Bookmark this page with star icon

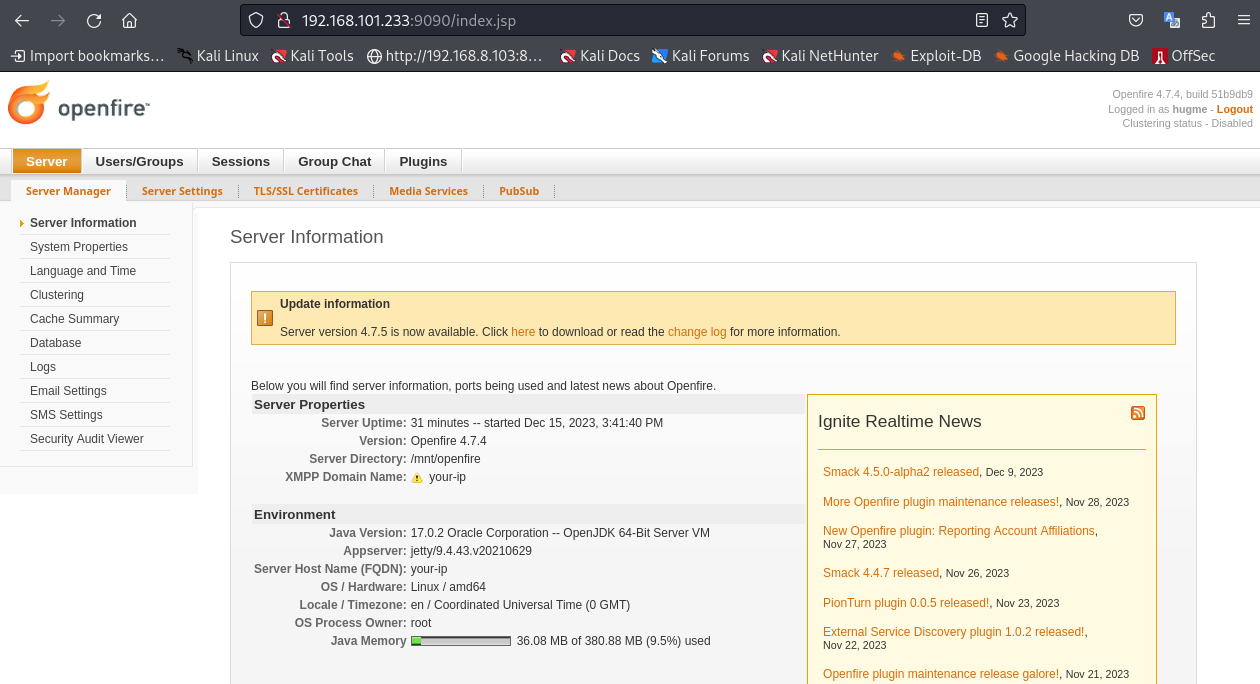pyautogui.click(x=1010, y=20)
